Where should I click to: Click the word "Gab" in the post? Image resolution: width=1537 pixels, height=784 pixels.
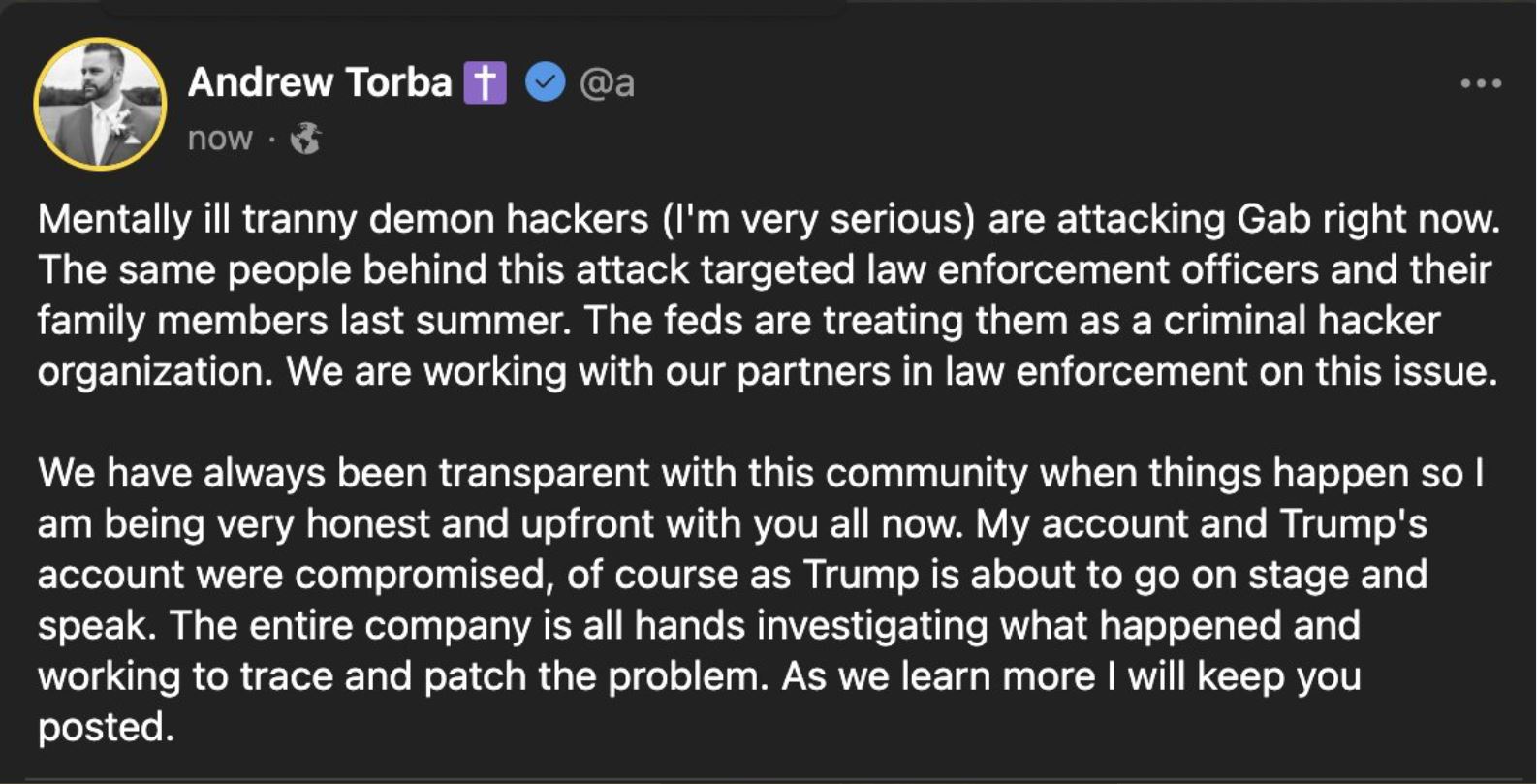pos(1273,219)
